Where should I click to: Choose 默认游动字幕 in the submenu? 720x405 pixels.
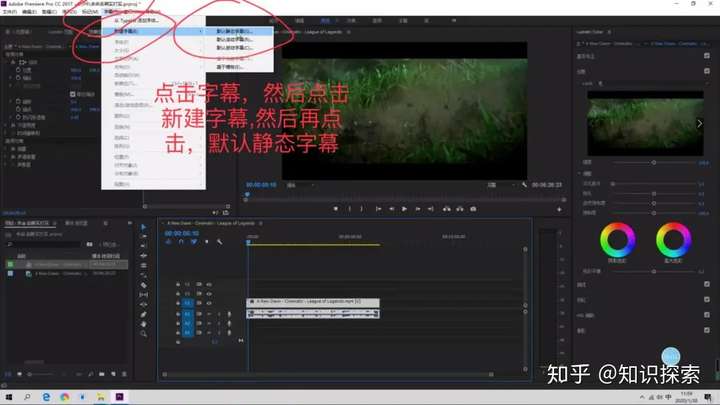239,48
